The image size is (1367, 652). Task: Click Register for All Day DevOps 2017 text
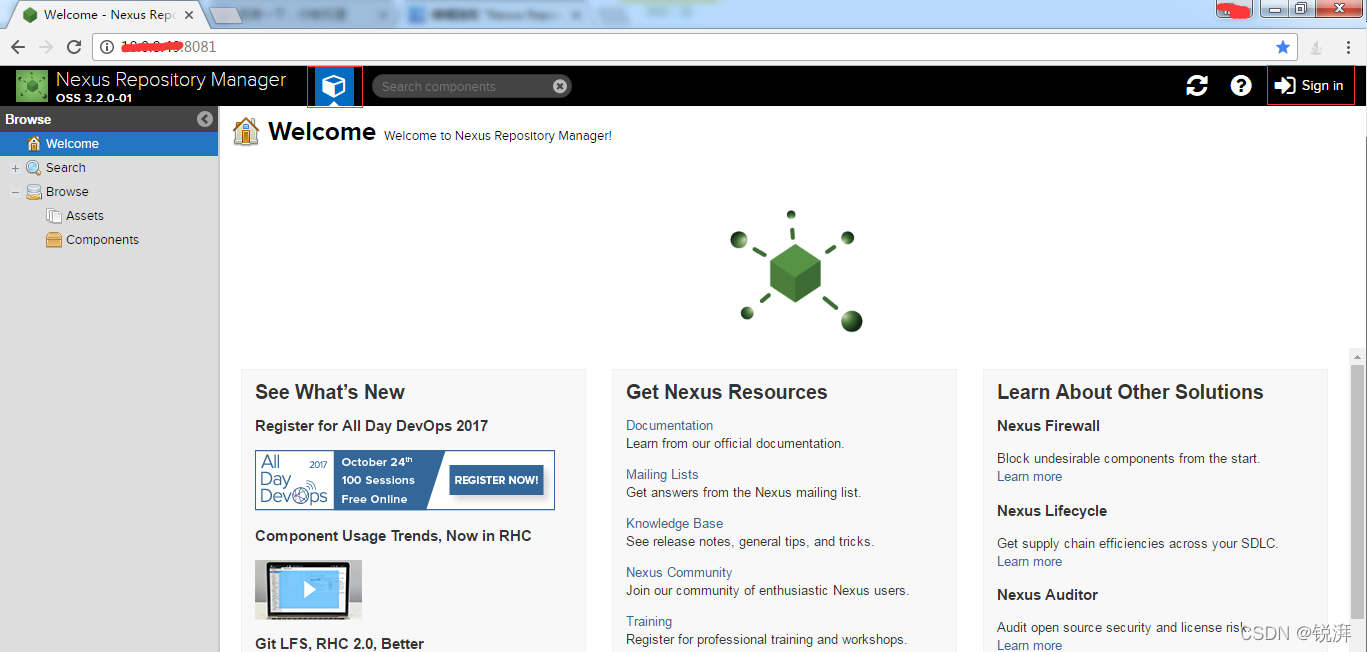371,426
